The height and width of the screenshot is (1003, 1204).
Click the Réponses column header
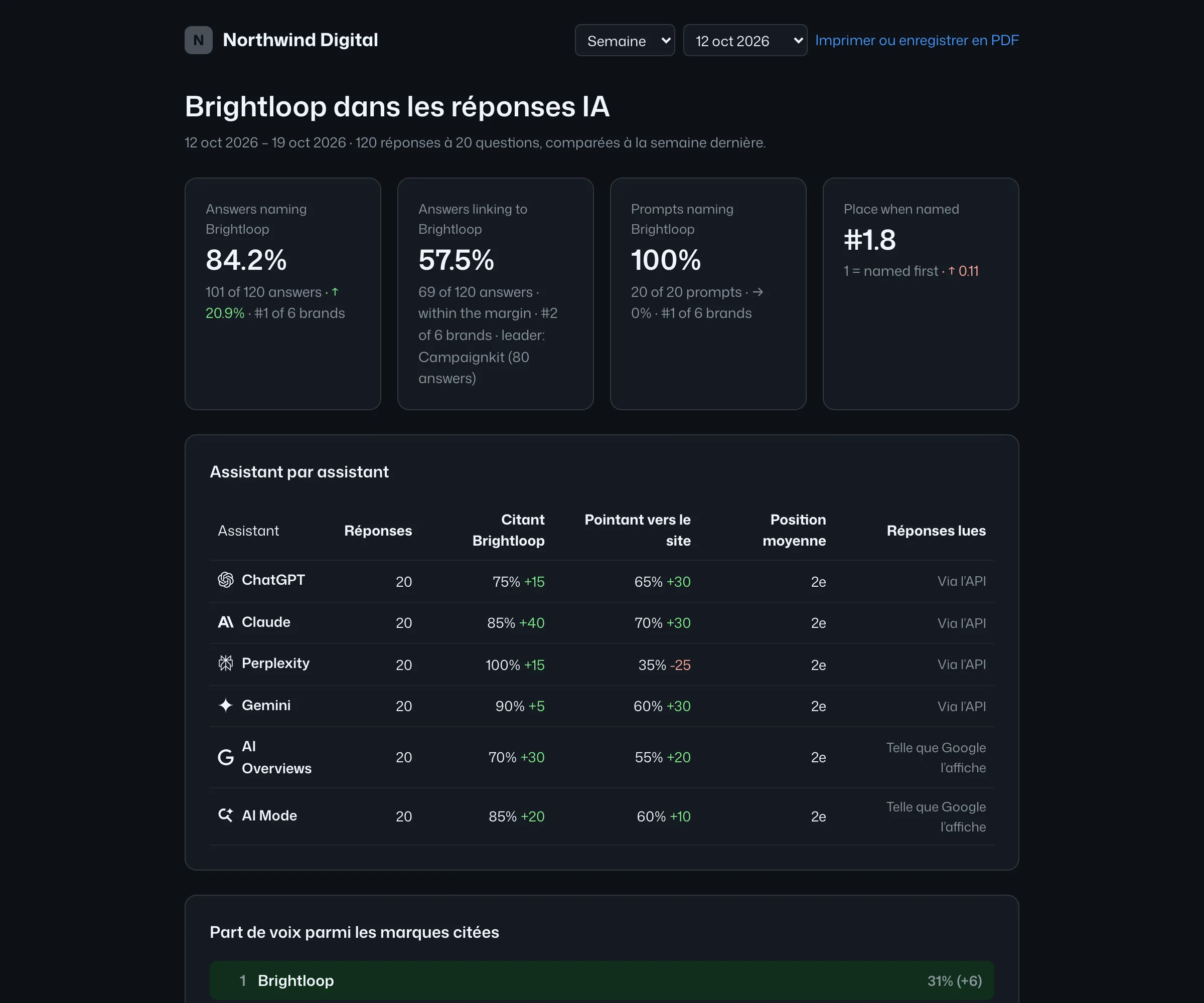pyautogui.click(x=378, y=531)
